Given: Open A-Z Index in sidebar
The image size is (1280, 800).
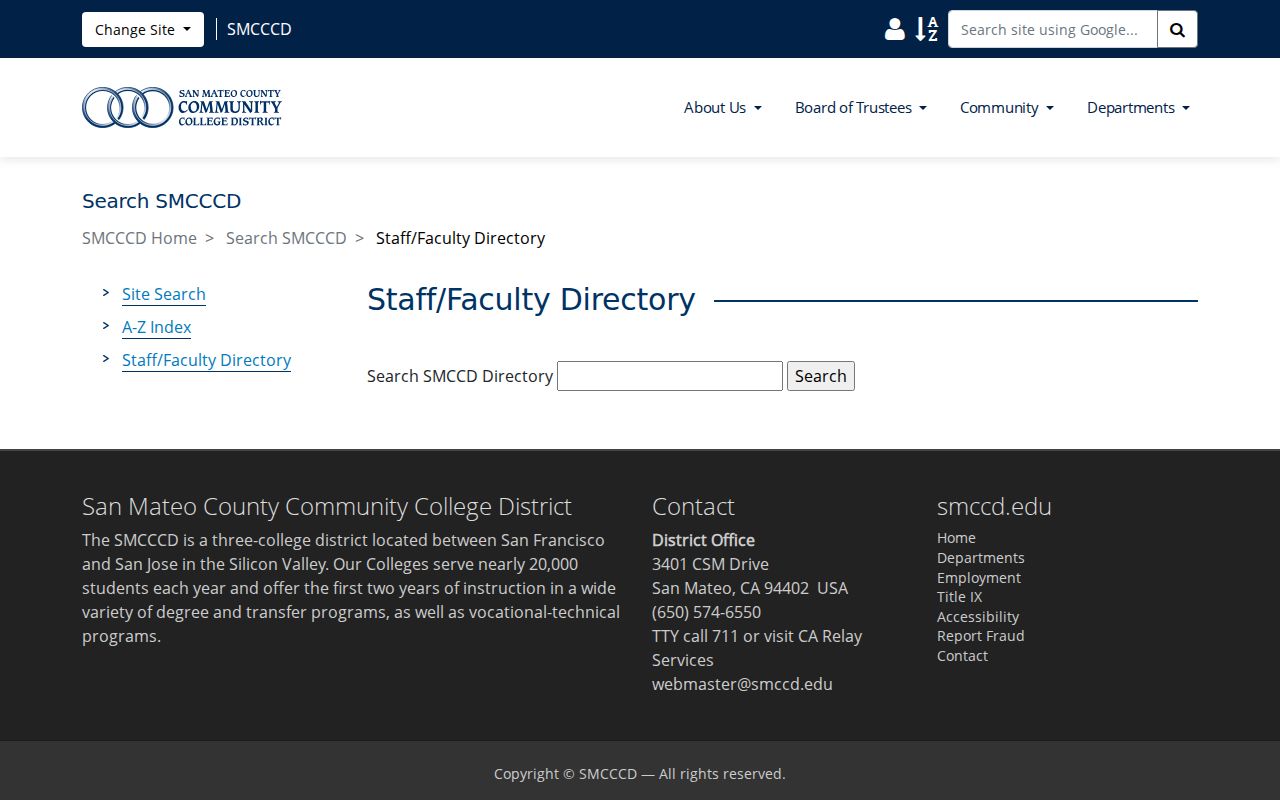Looking at the screenshot, I should click(x=156, y=327).
